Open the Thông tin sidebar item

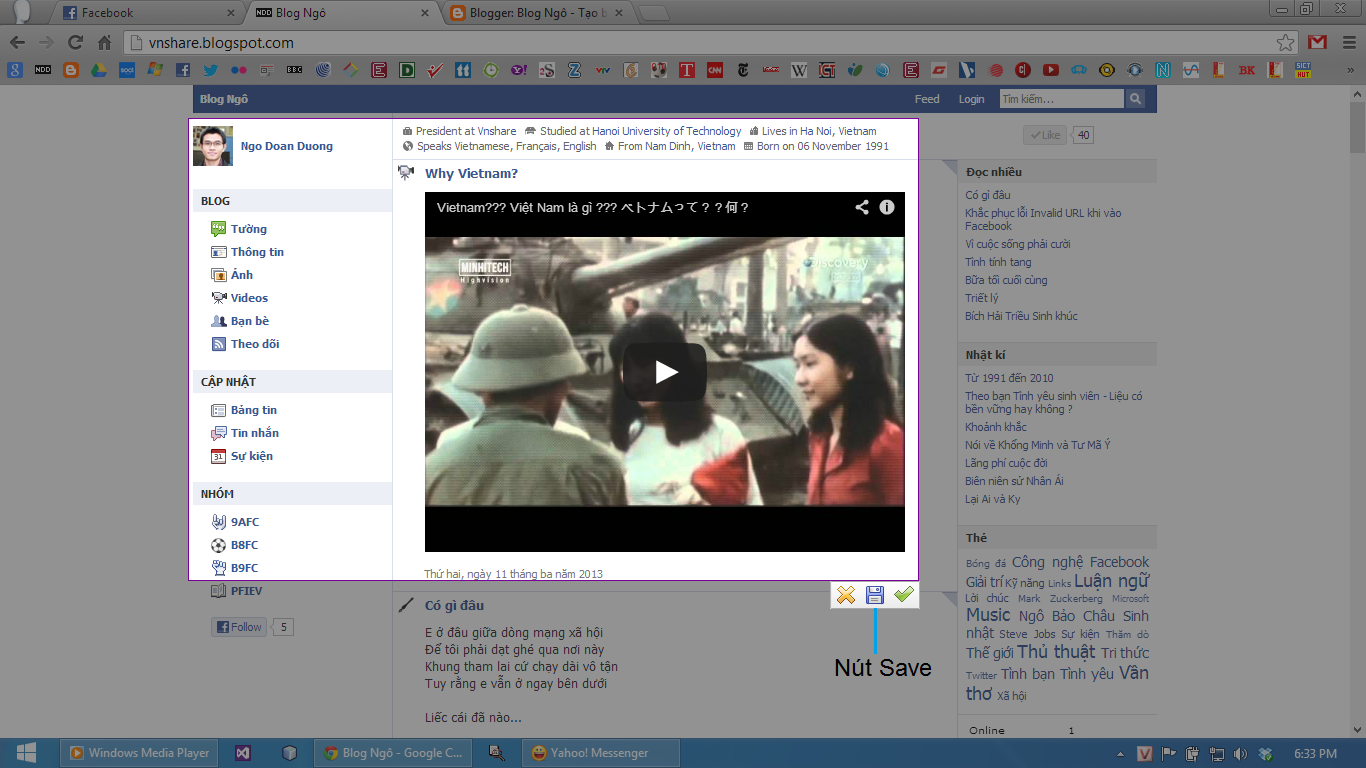[257, 252]
